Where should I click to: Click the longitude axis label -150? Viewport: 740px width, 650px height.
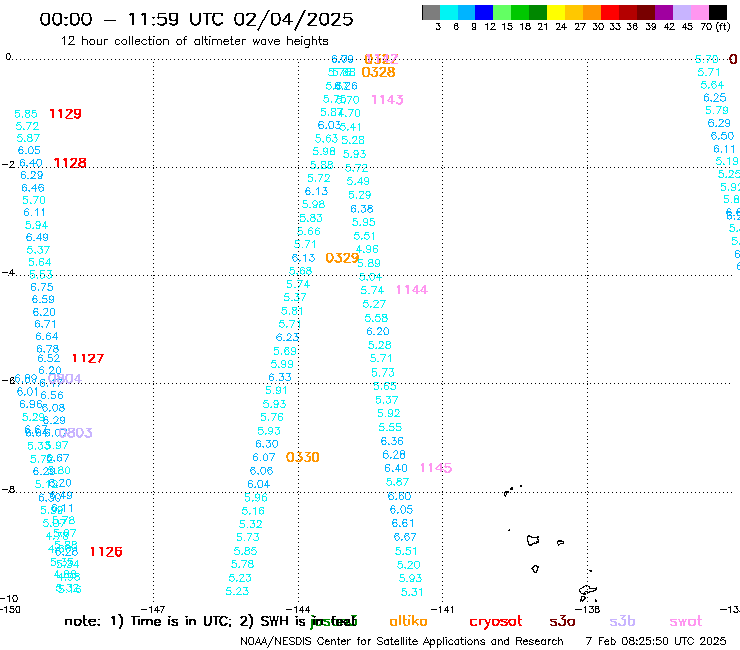click(10, 609)
